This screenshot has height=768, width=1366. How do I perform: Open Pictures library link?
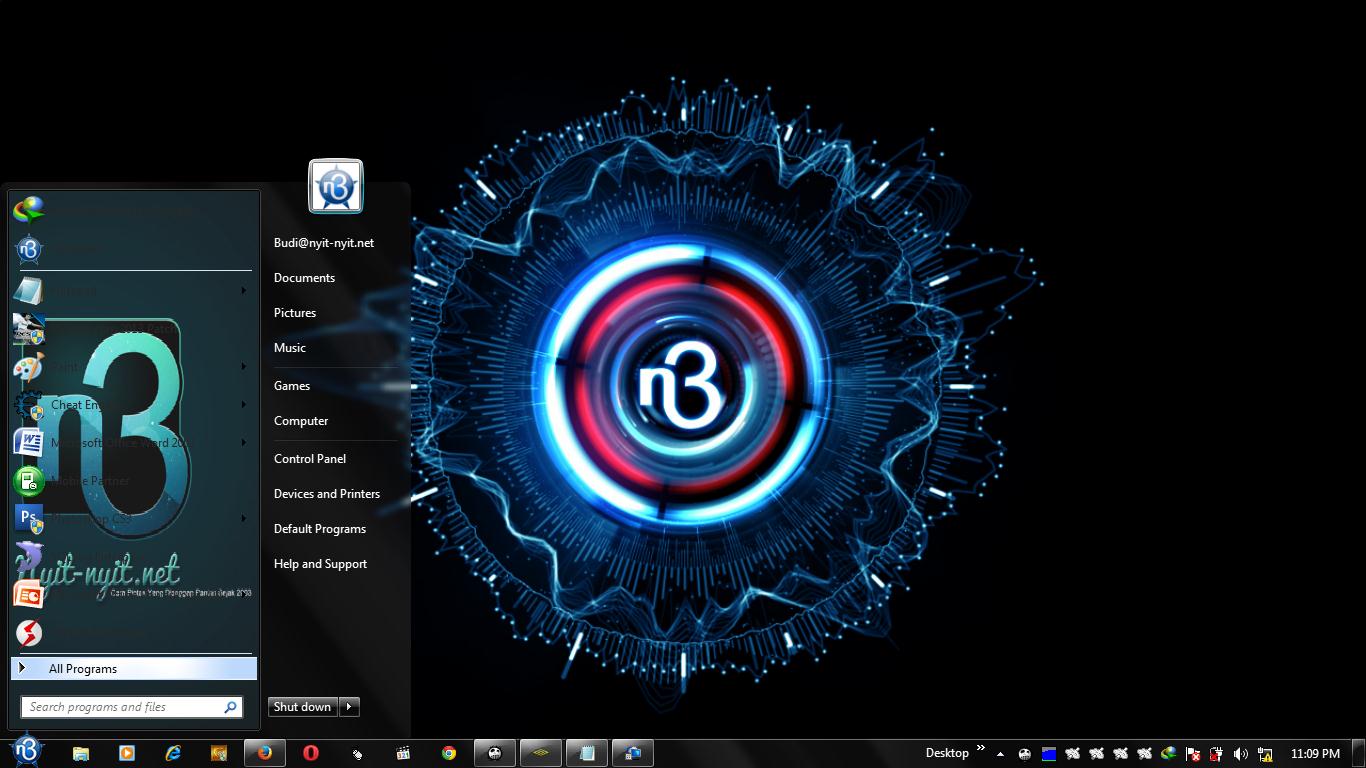coord(295,313)
